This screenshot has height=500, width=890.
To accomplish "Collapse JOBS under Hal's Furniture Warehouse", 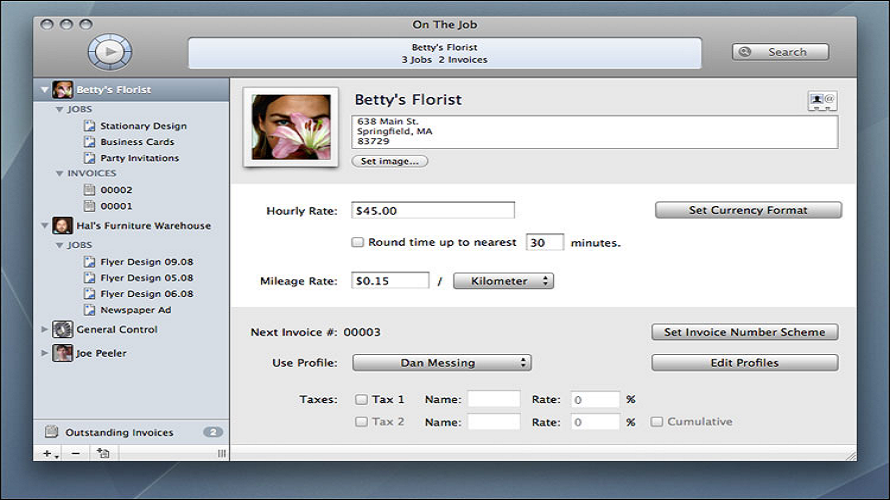I will point(59,245).
